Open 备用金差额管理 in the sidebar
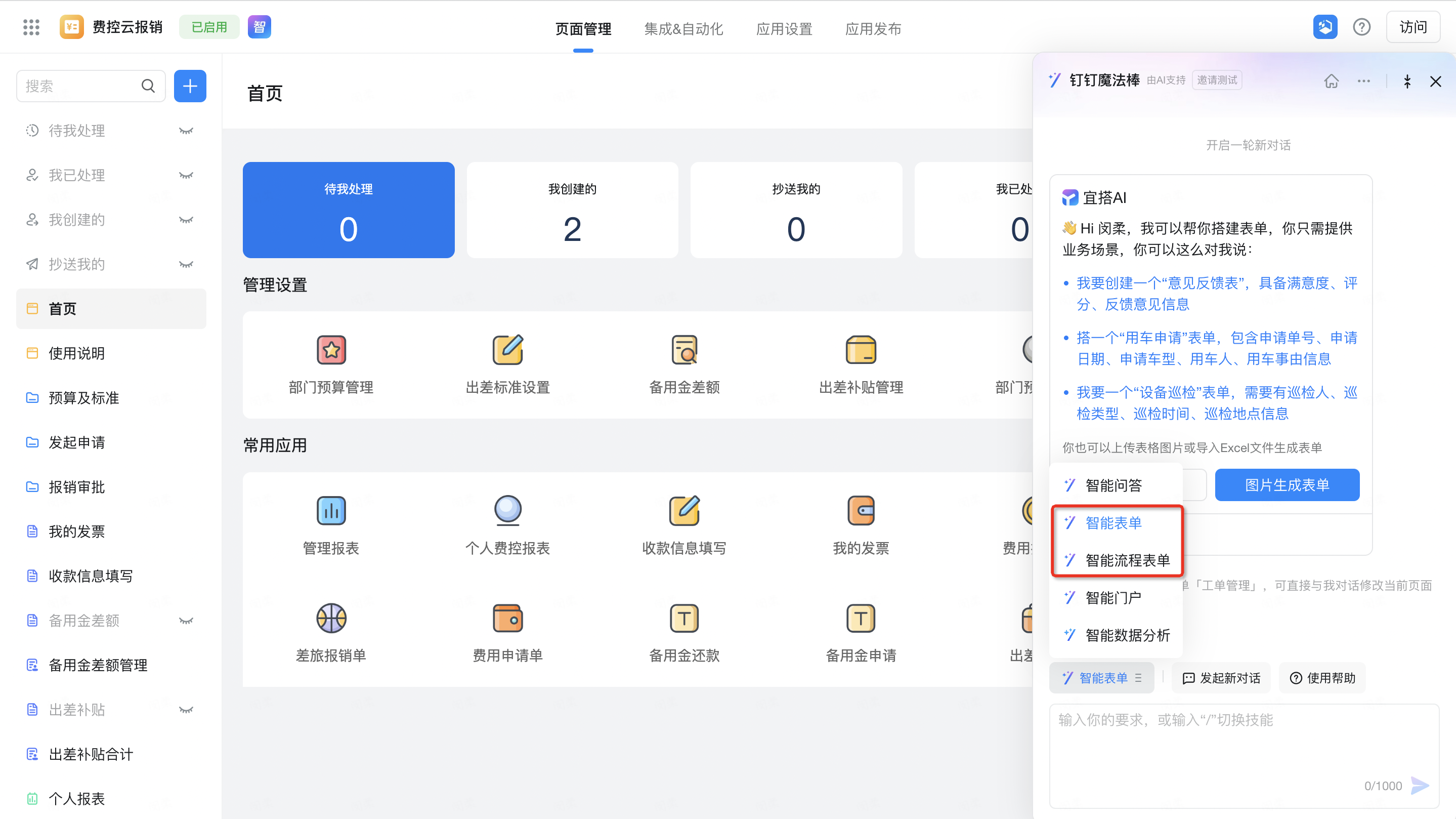This screenshot has width=1456, height=819. [x=111, y=665]
